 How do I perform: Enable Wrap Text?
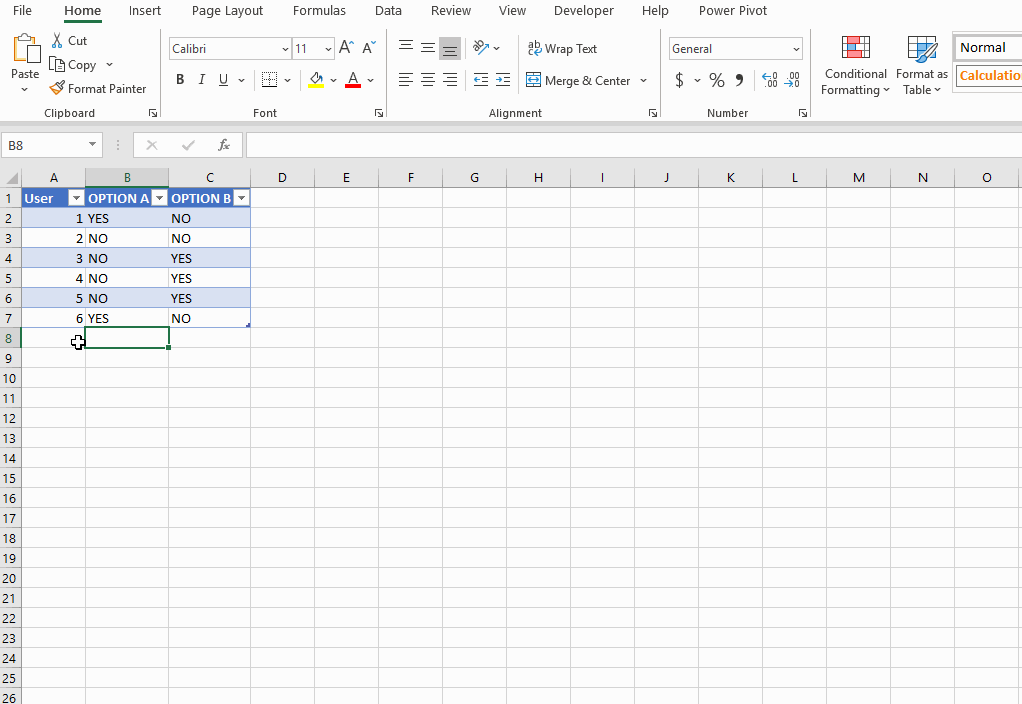562,48
